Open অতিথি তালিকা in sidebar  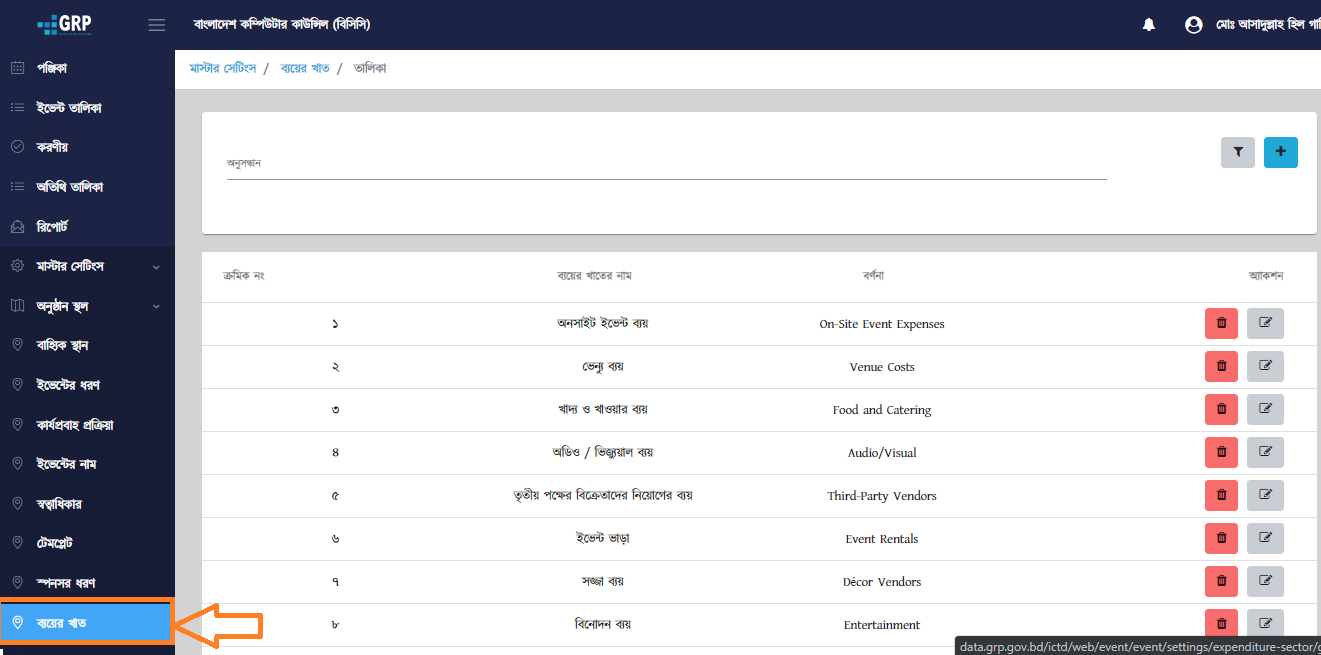tap(87, 187)
